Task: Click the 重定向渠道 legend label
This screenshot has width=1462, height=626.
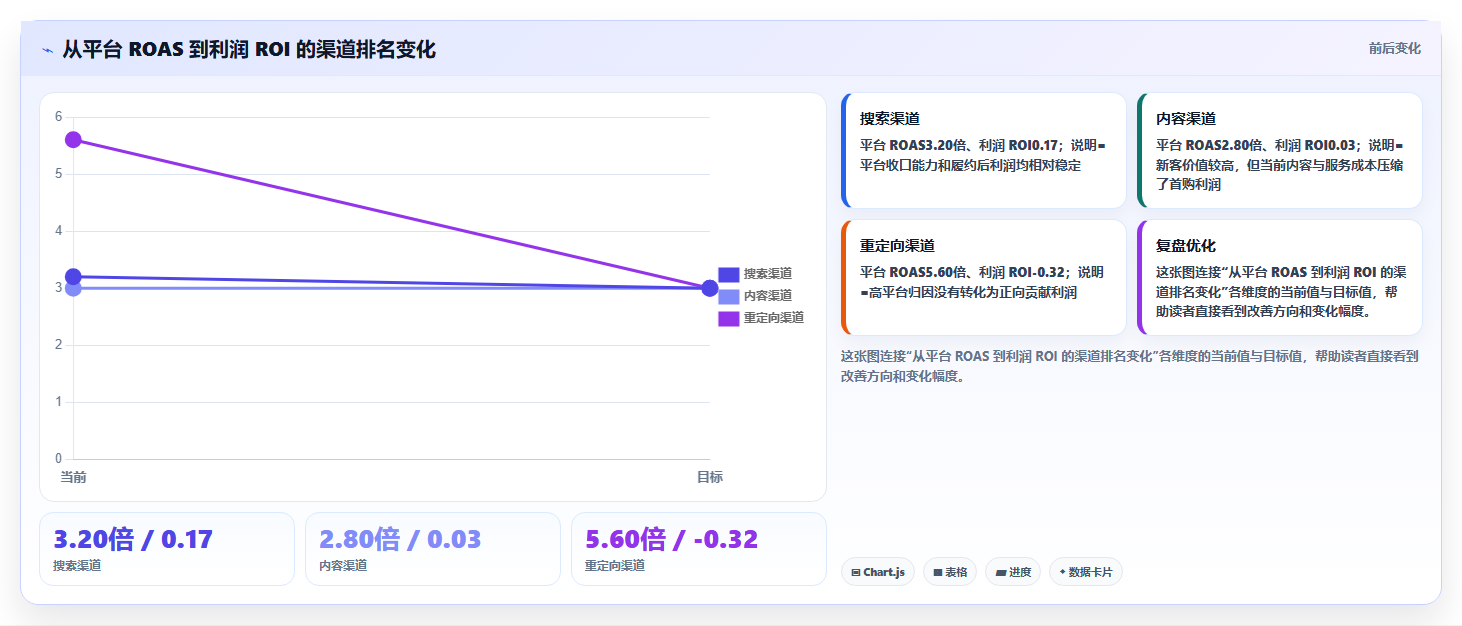Action: click(774, 318)
